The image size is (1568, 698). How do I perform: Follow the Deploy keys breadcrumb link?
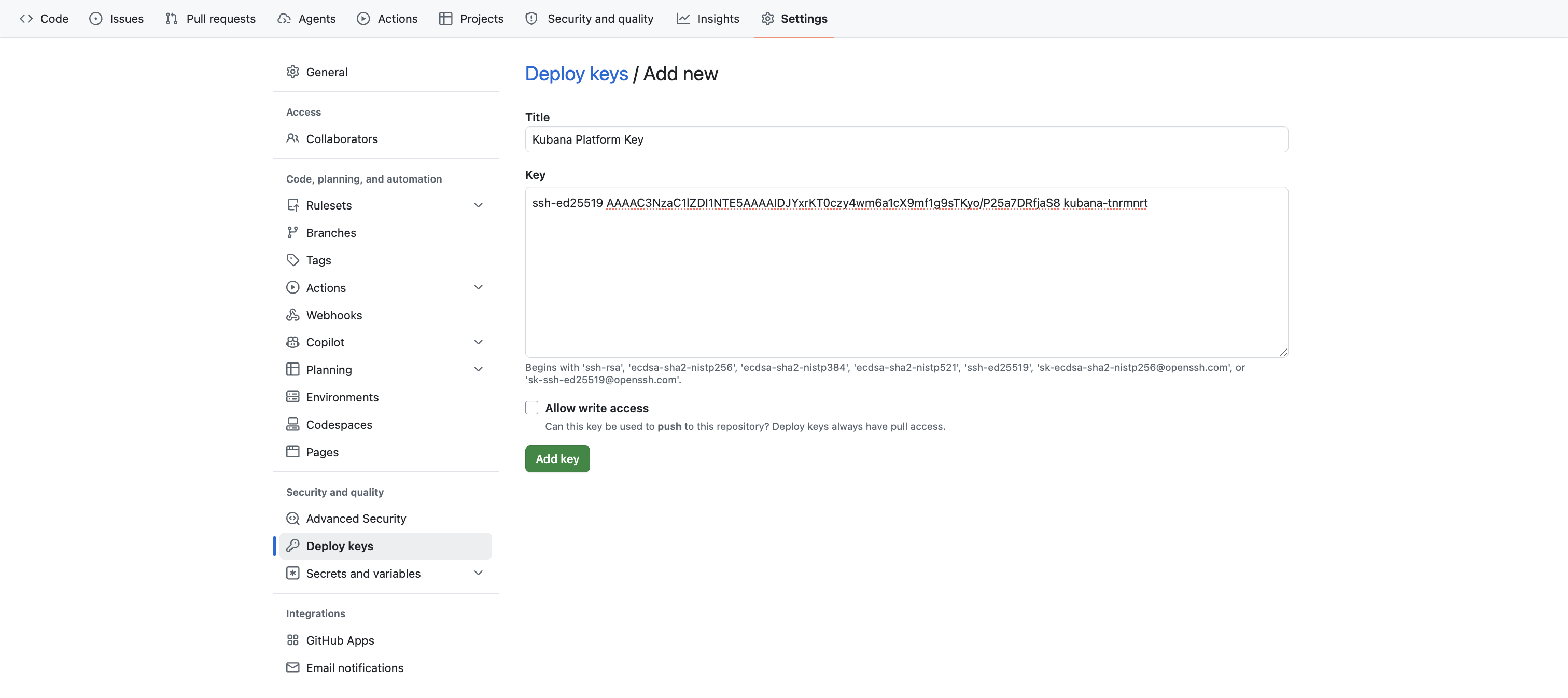tap(577, 74)
